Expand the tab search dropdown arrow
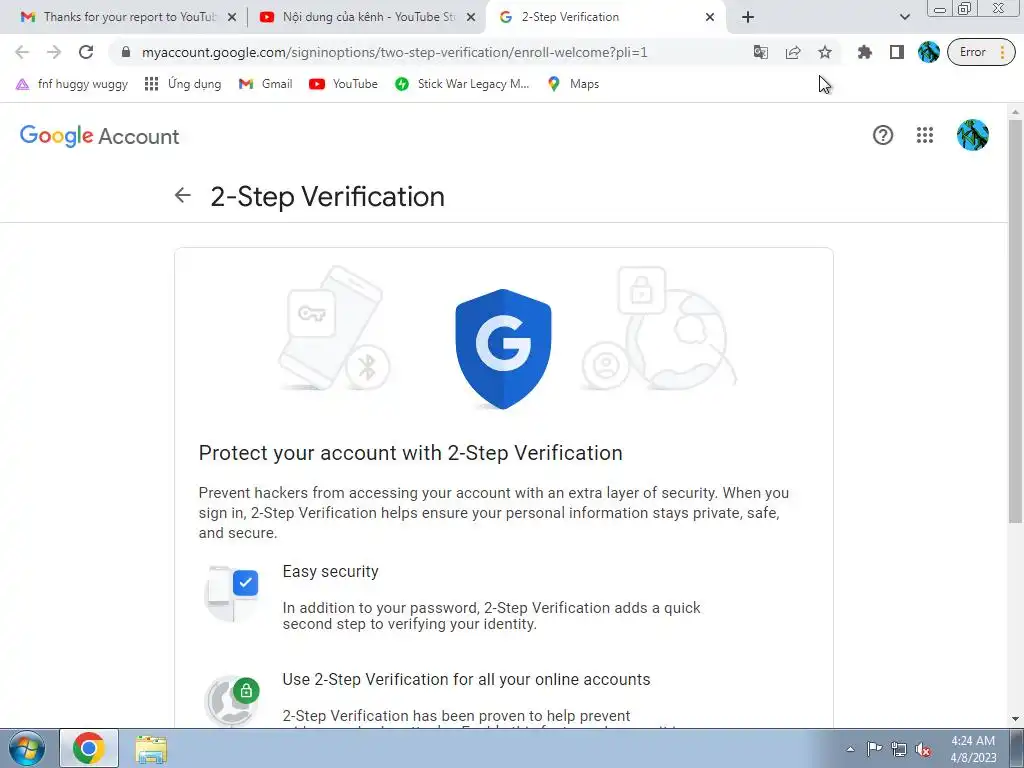Image resolution: width=1024 pixels, height=768 pixels. click(x=904, y=17)
